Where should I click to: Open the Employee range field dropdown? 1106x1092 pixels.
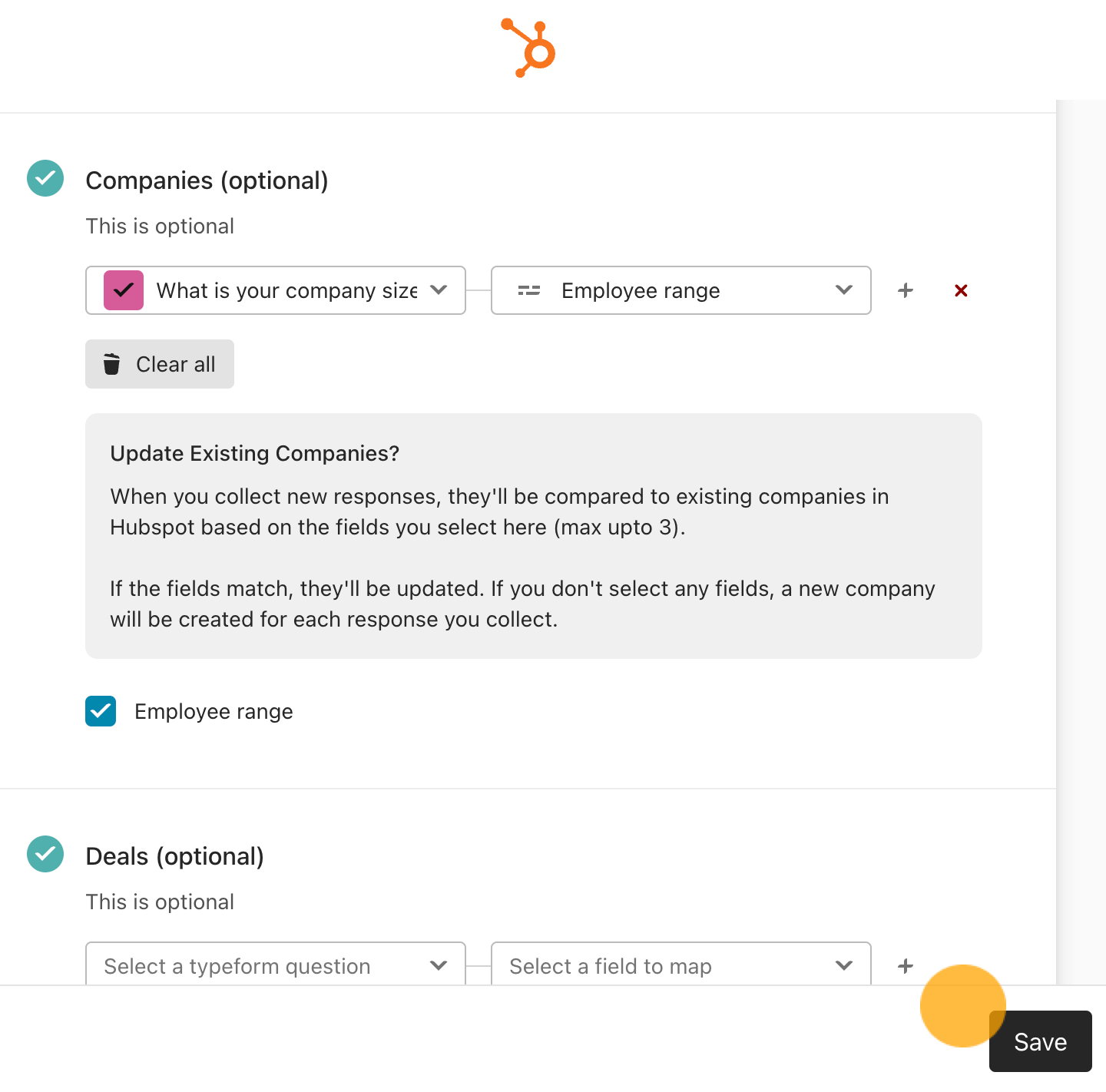pos(681,290)
